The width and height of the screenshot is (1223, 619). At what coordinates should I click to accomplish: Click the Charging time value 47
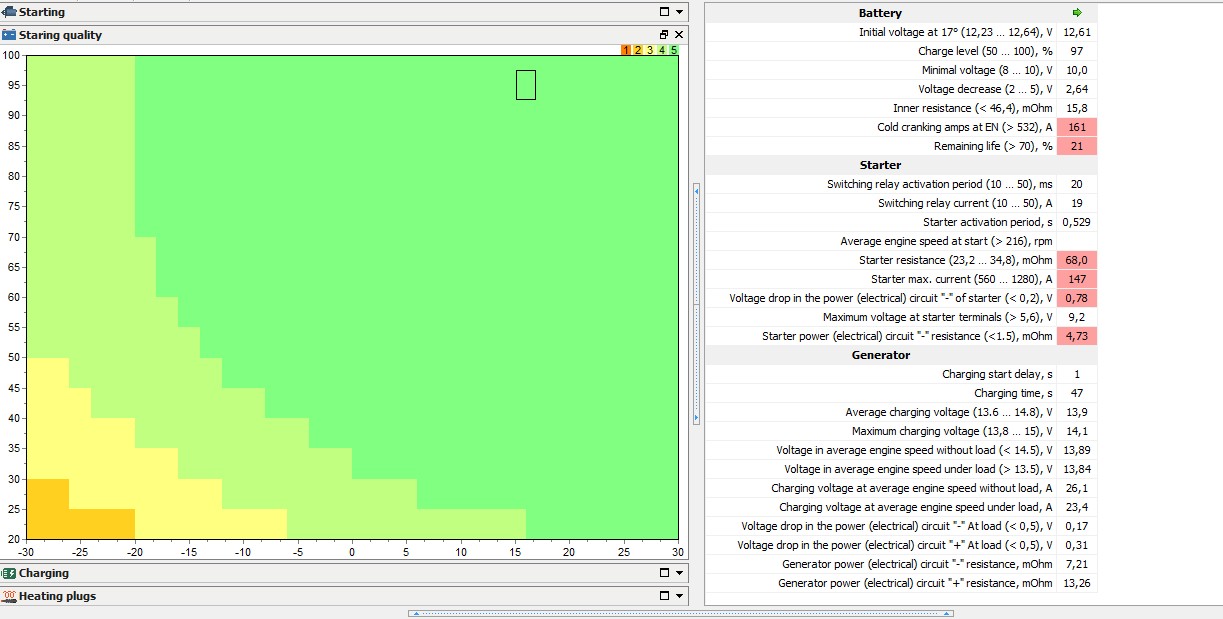(1077, 393)
